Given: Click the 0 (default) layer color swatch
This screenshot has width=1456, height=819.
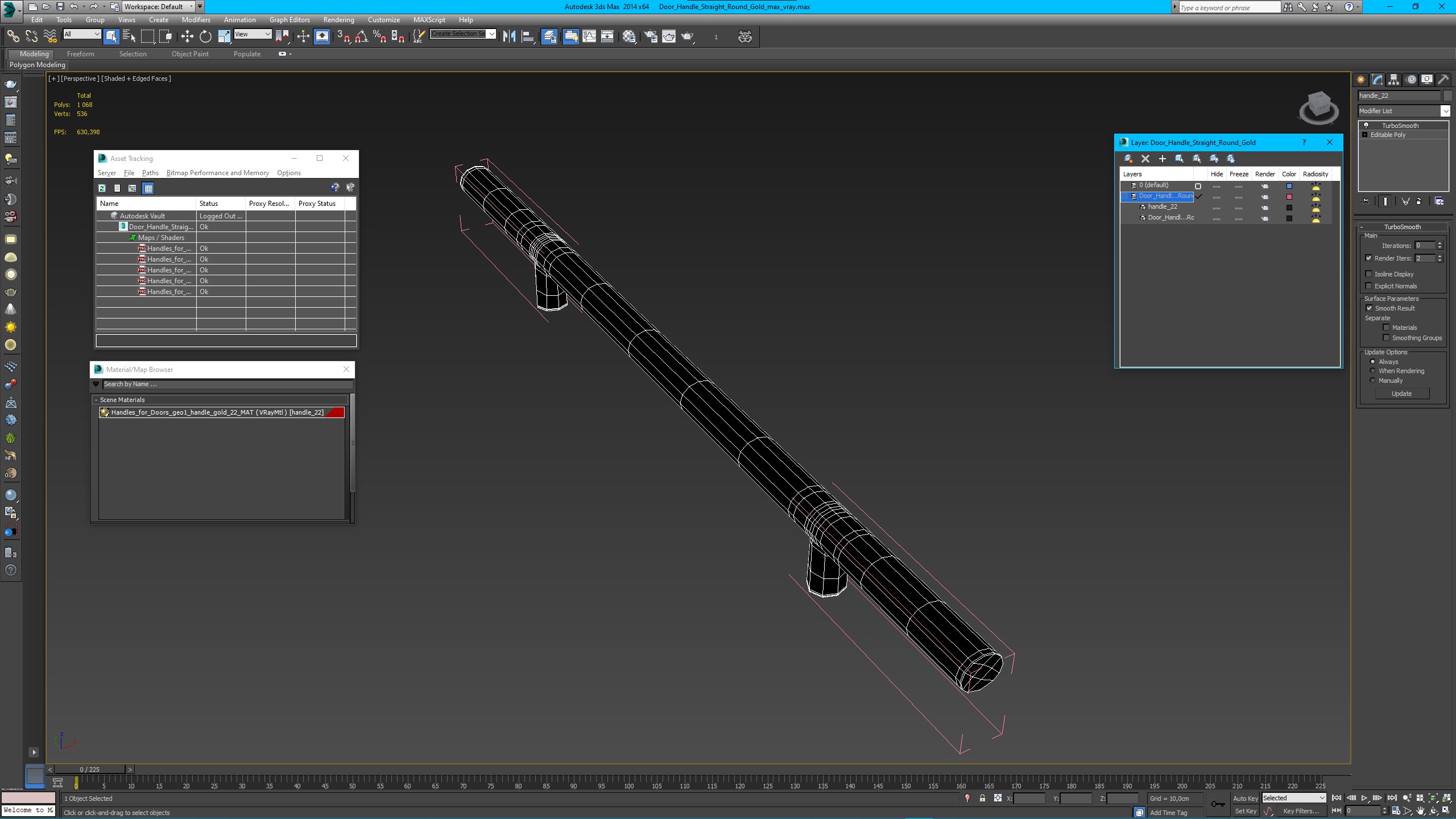Looking at the screenshot, I should [1289, 186].
